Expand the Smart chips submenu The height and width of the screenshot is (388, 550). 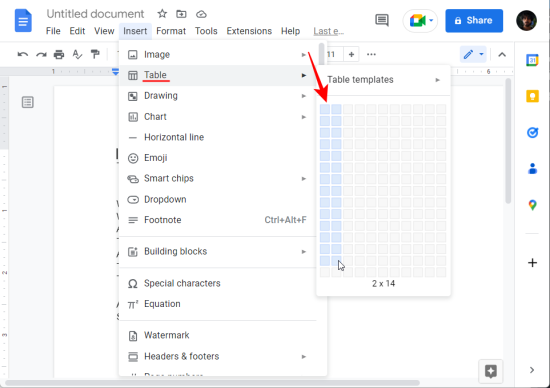[217, 179]
